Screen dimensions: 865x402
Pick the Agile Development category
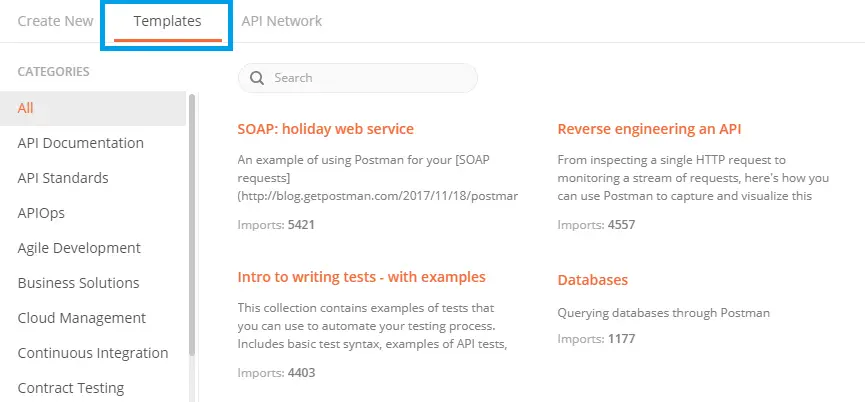tap(79, 248)
